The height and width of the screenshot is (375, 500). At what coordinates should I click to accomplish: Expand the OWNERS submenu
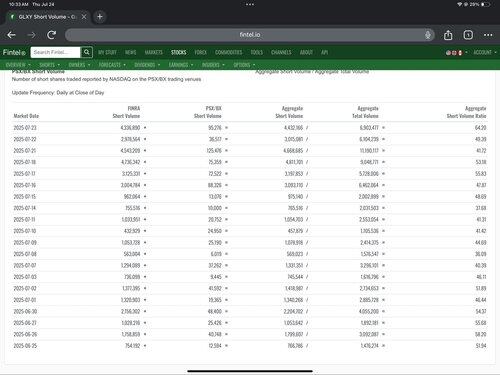point(79,65)
